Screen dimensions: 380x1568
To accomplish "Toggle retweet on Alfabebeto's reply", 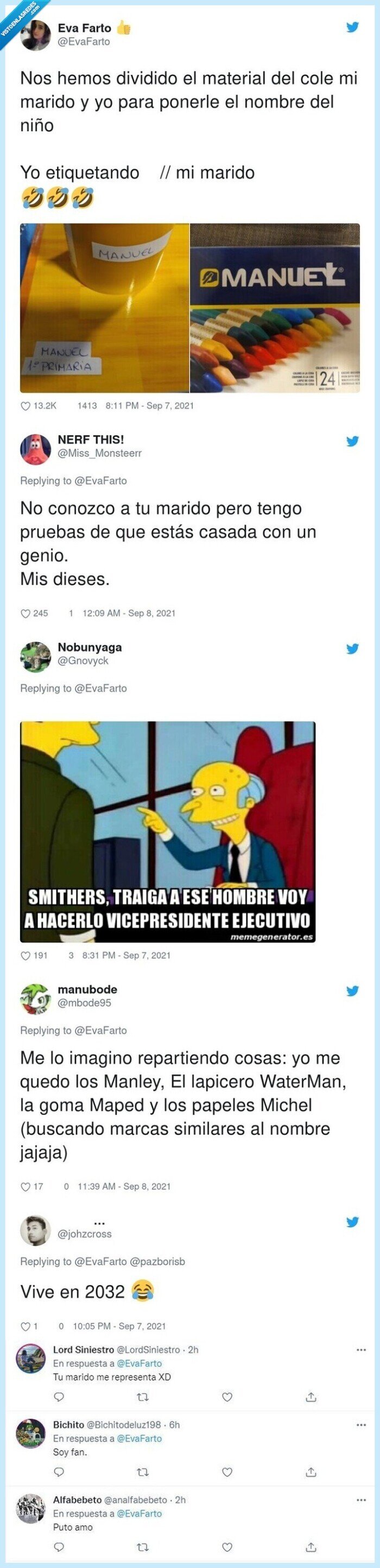I will coord(143,1547).
